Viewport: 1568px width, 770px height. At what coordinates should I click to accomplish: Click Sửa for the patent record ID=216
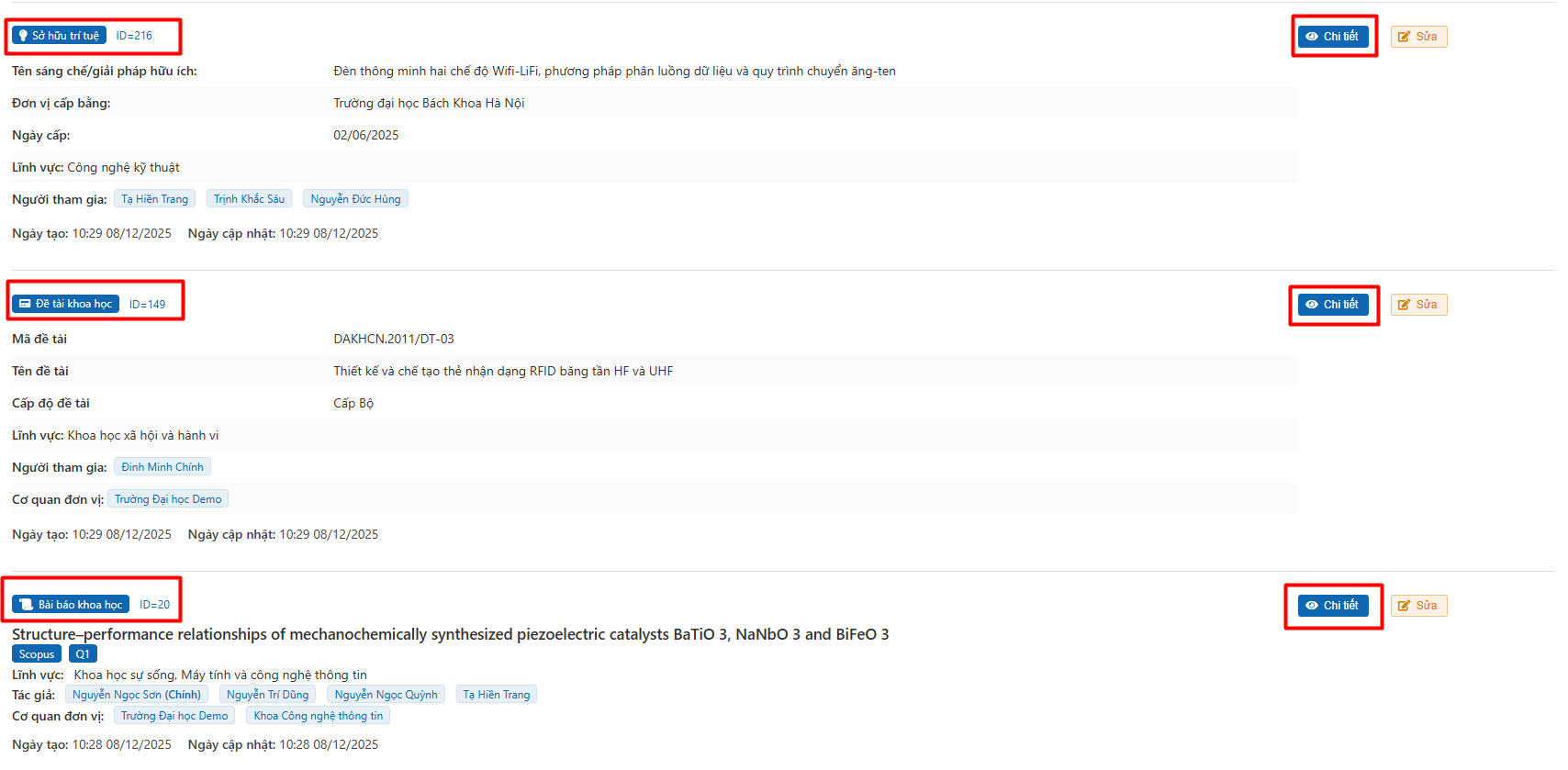1418,37
